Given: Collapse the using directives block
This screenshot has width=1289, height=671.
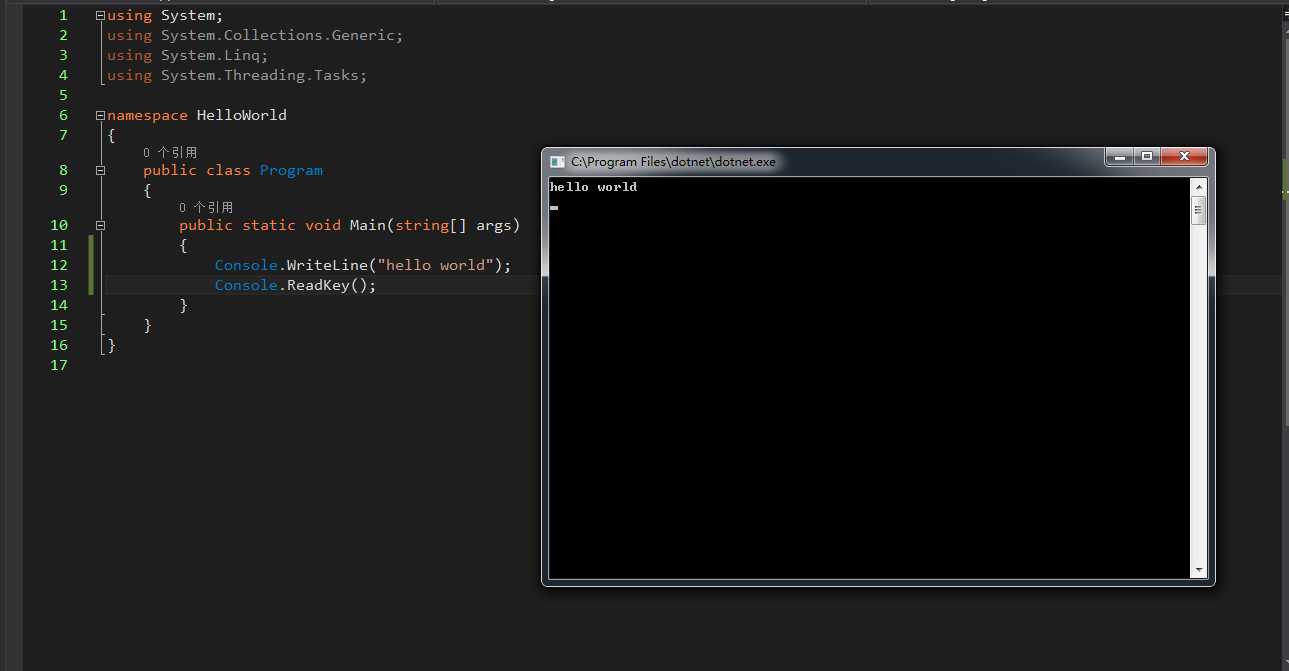Looking at the screenshot, I should 100,15.
